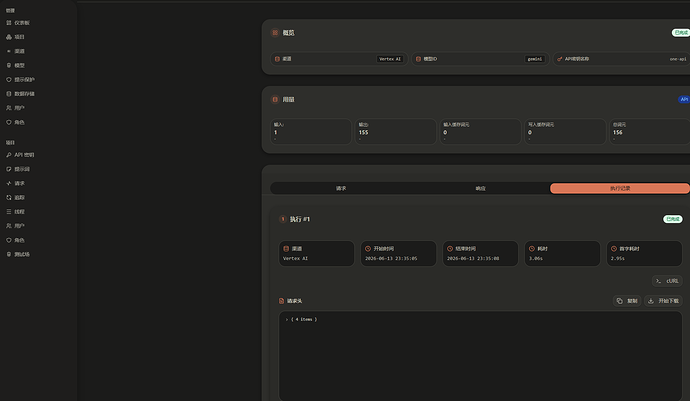
Task: Open 模型 models page in sidebar
Action: coord(15,65)
